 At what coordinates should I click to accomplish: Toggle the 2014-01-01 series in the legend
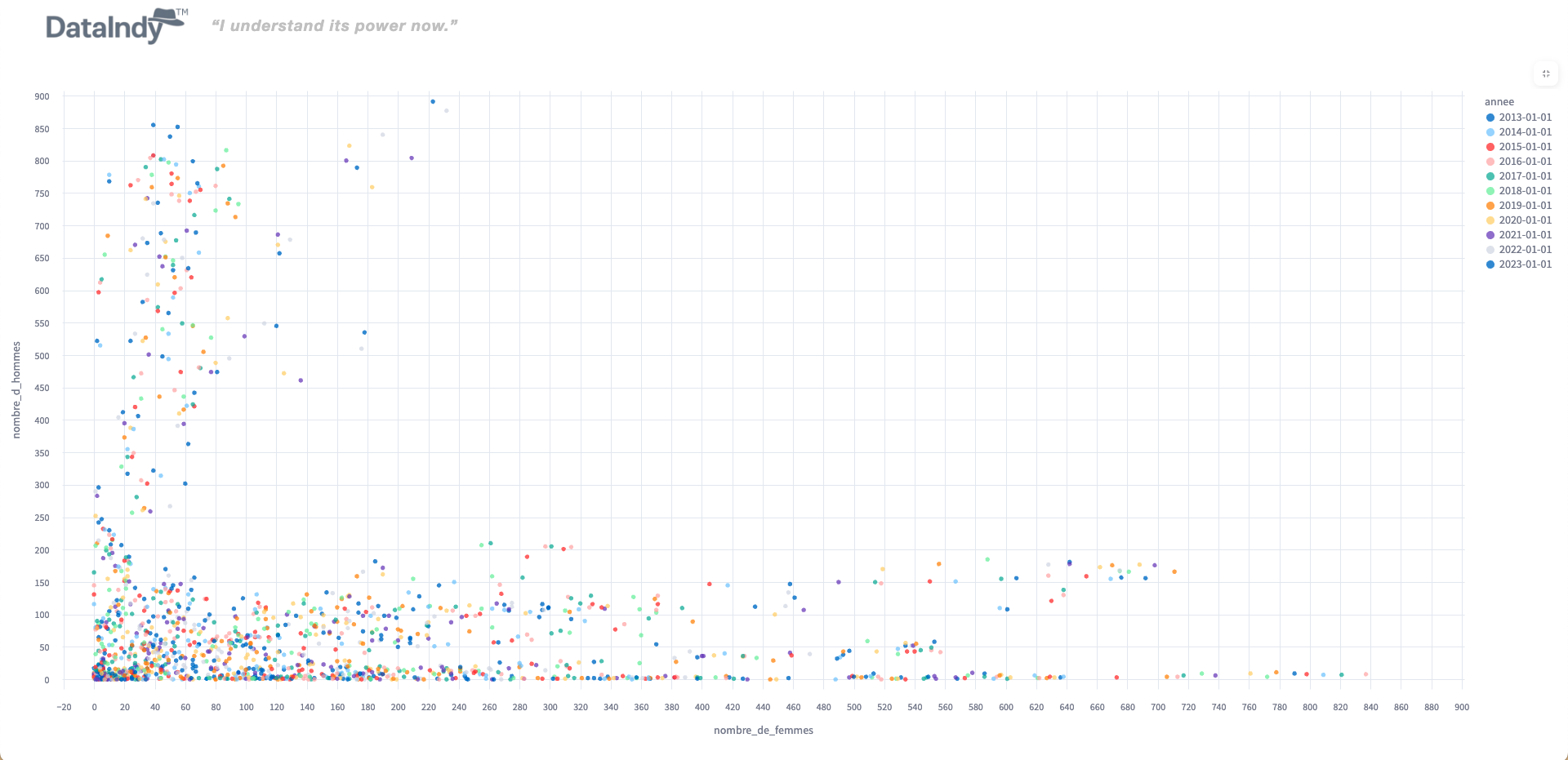click(1524, 132)
